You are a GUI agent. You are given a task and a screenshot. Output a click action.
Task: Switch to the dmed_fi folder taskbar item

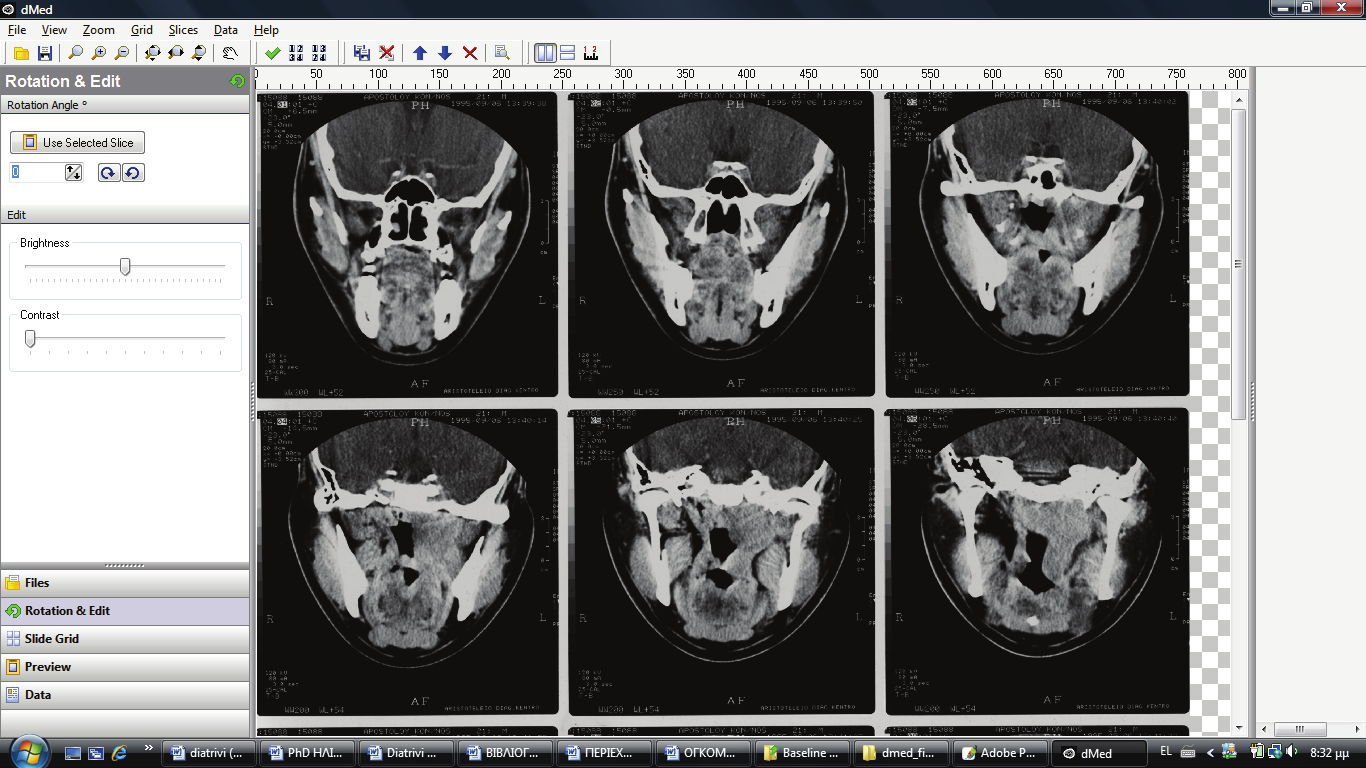[x=903, y=753]
